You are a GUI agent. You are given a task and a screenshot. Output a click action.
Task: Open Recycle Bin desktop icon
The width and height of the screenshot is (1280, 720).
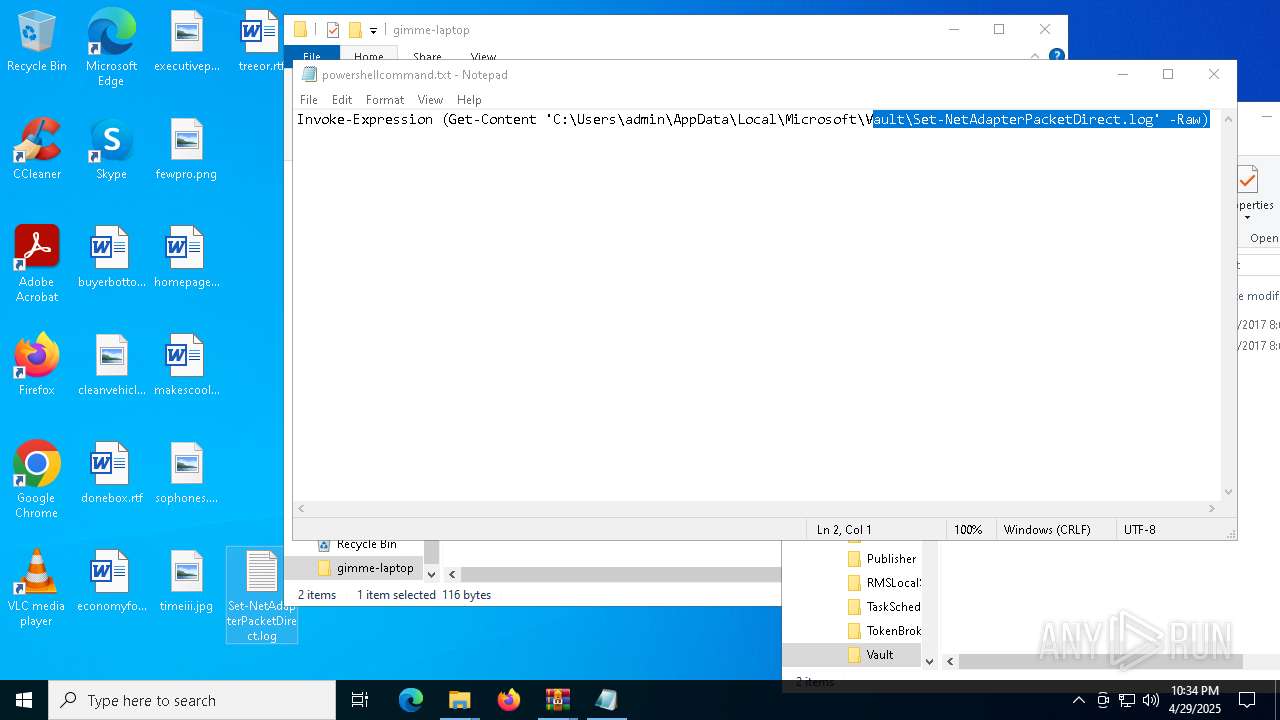point(37,41)
